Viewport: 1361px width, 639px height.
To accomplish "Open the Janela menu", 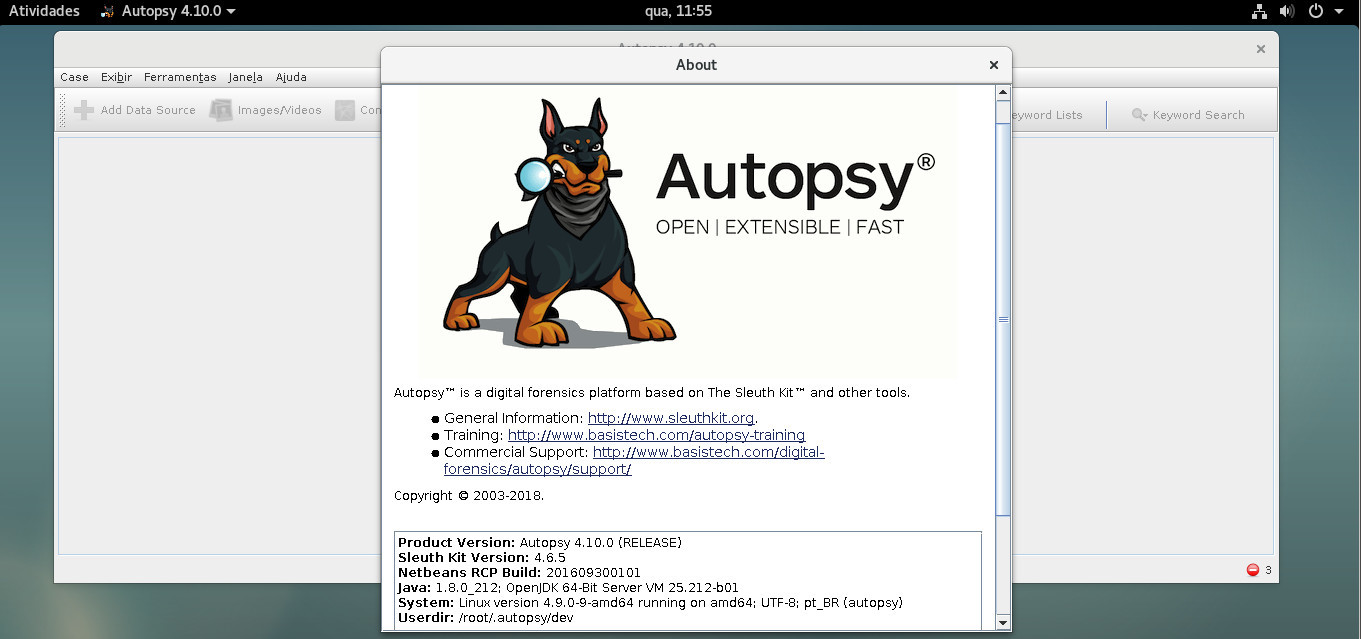I will point(245,77).
